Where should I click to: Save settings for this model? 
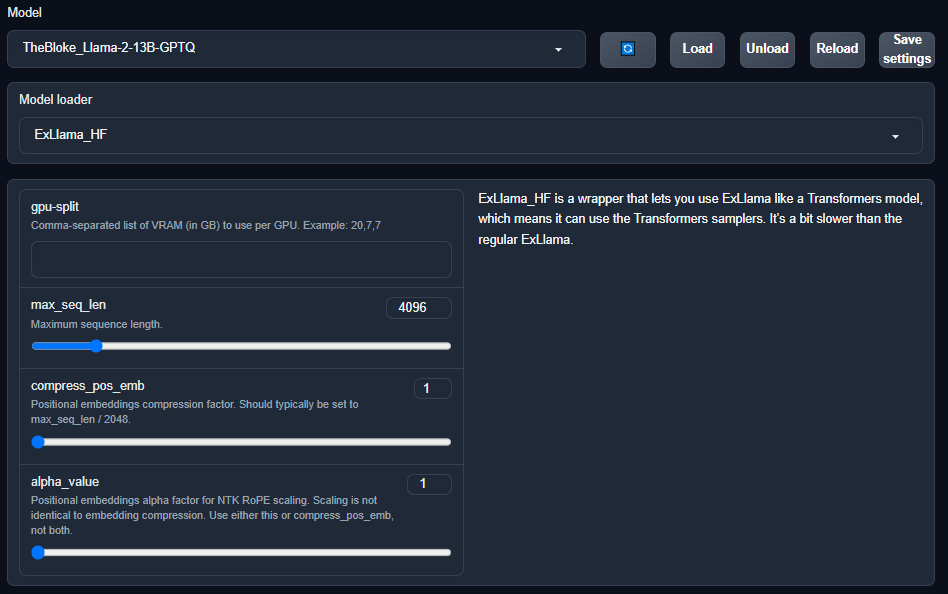pos(905,49)
